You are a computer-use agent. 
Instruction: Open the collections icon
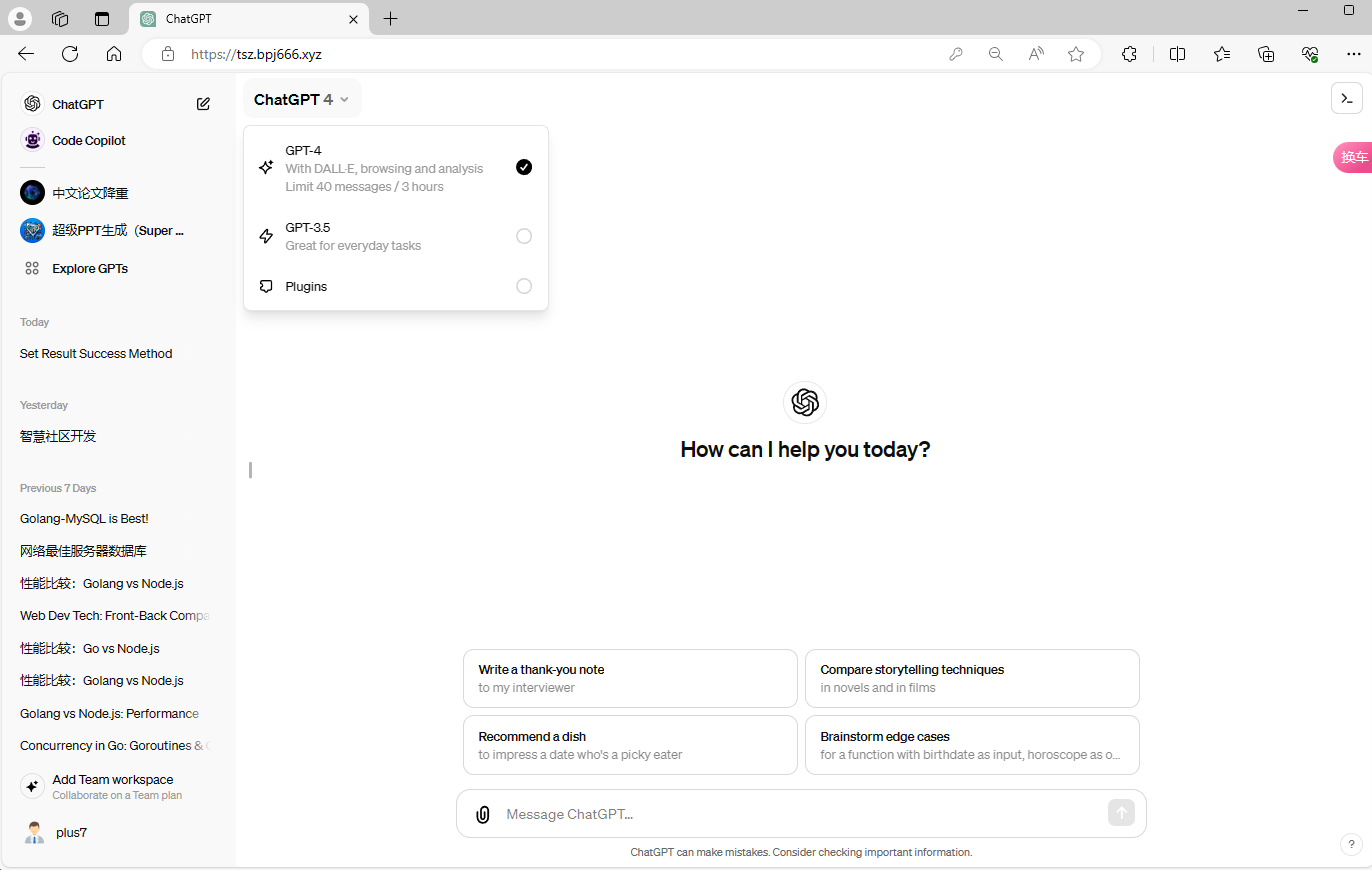(1266, 54)
